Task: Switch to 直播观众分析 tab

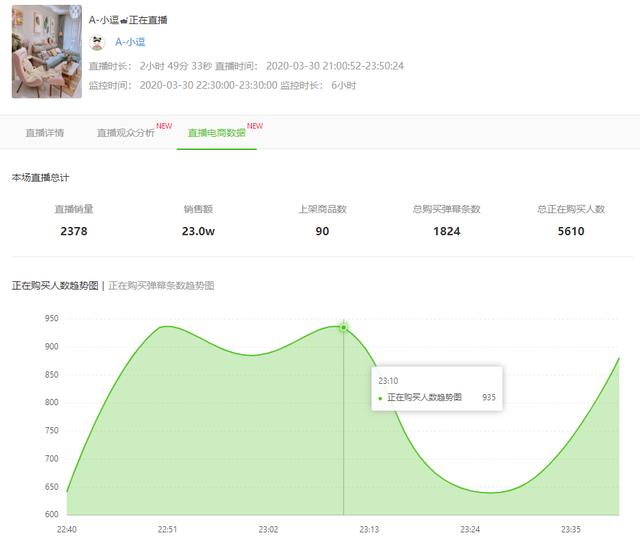Action: tap(126, 133)
